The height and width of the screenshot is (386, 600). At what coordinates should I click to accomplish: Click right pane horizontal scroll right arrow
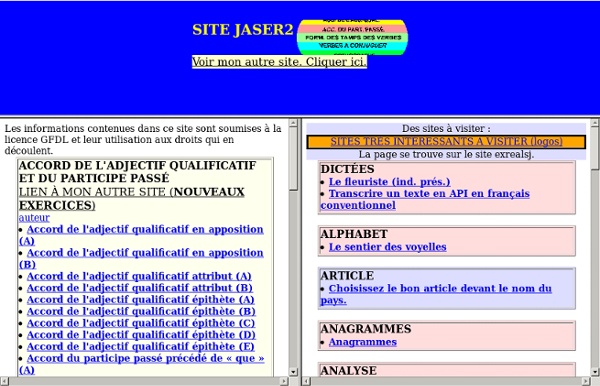point(585,381)
